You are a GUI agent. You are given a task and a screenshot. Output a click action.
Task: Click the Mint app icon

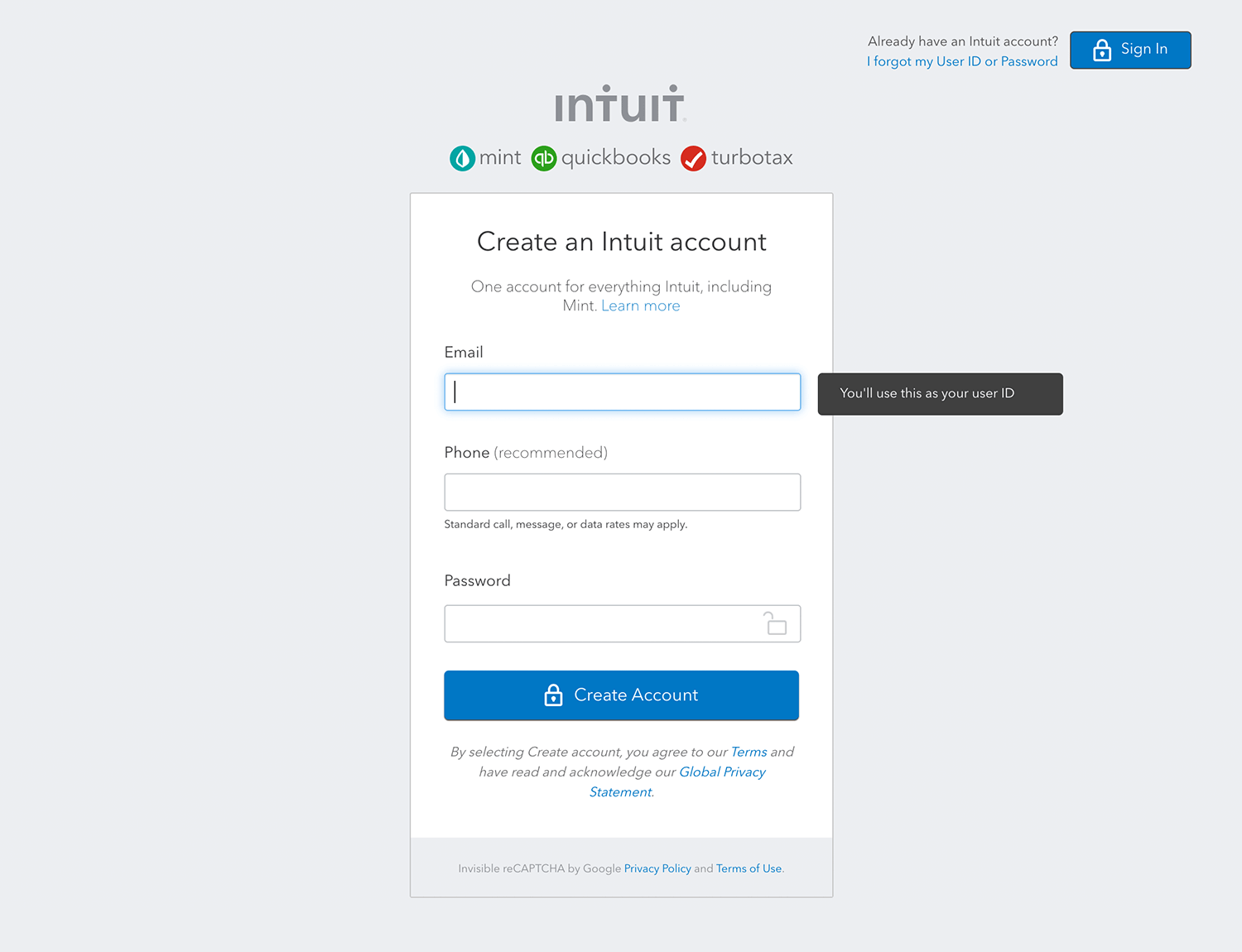point(462,158)
